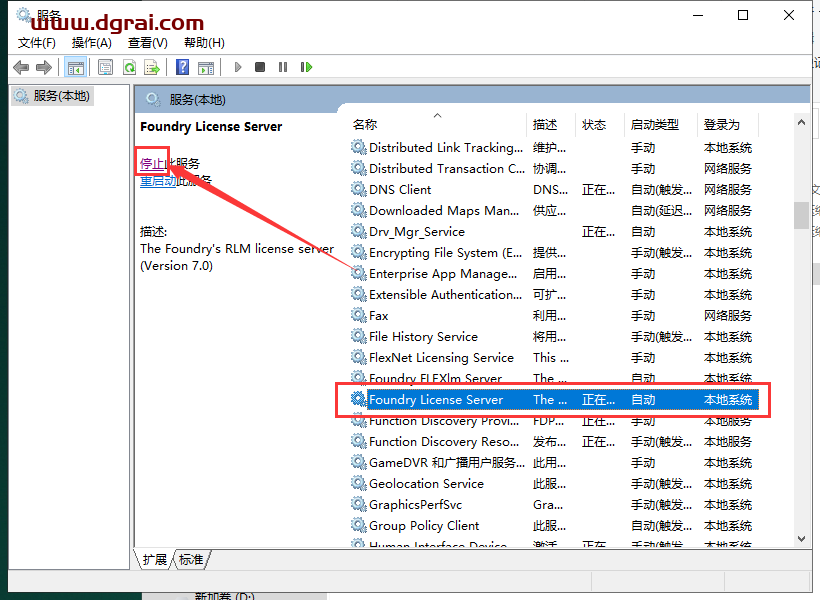Click the 停止 link to stop the service

(x=151, y=163)
